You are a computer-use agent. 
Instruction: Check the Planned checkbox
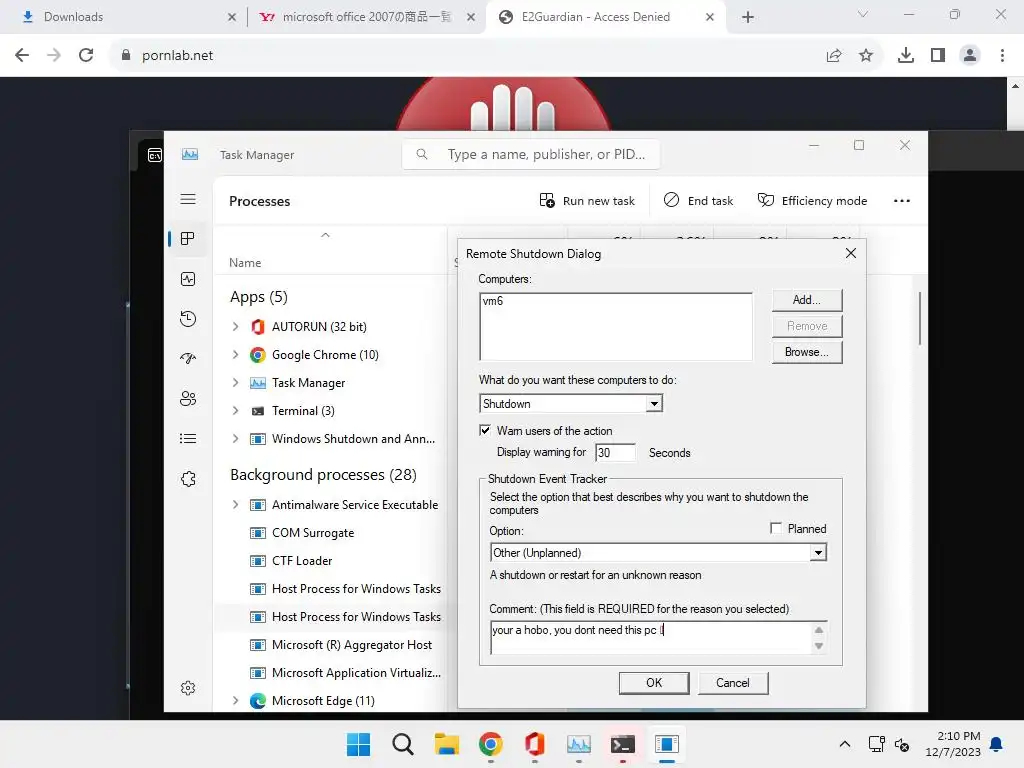click(x=776, y=528)
